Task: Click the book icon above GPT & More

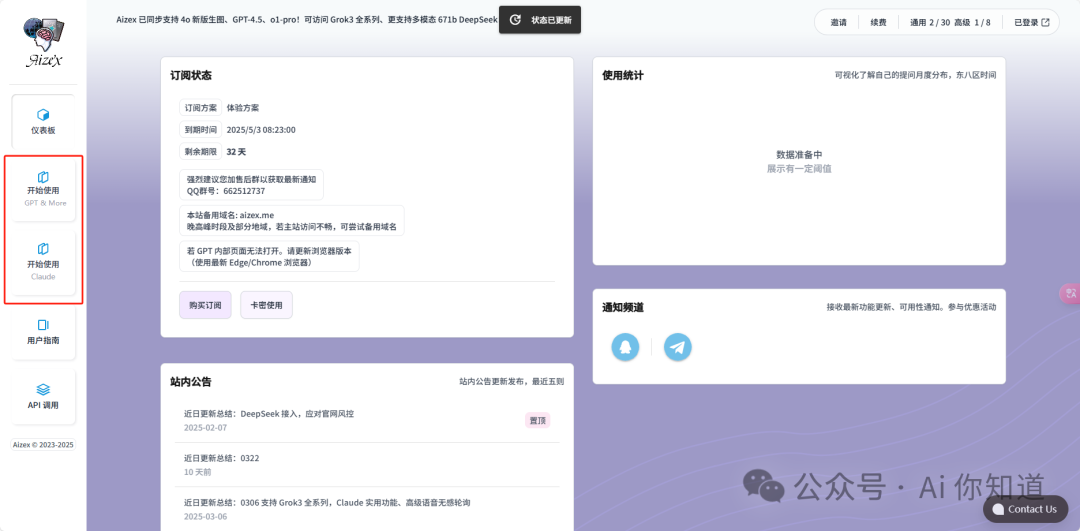Action: tap(43, 177)
